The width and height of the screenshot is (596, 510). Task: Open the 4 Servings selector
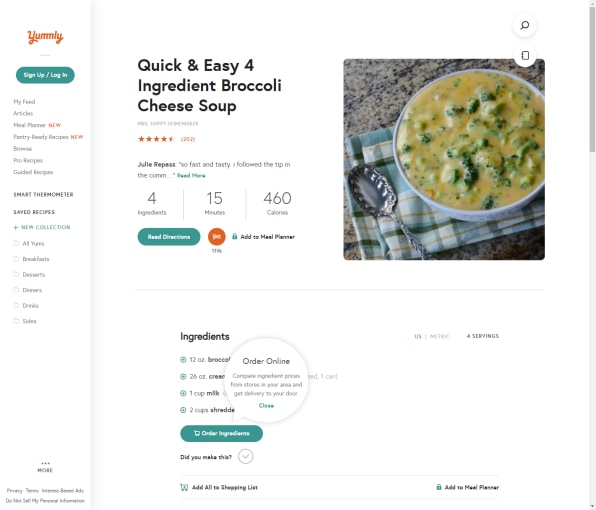click(483, 336)
